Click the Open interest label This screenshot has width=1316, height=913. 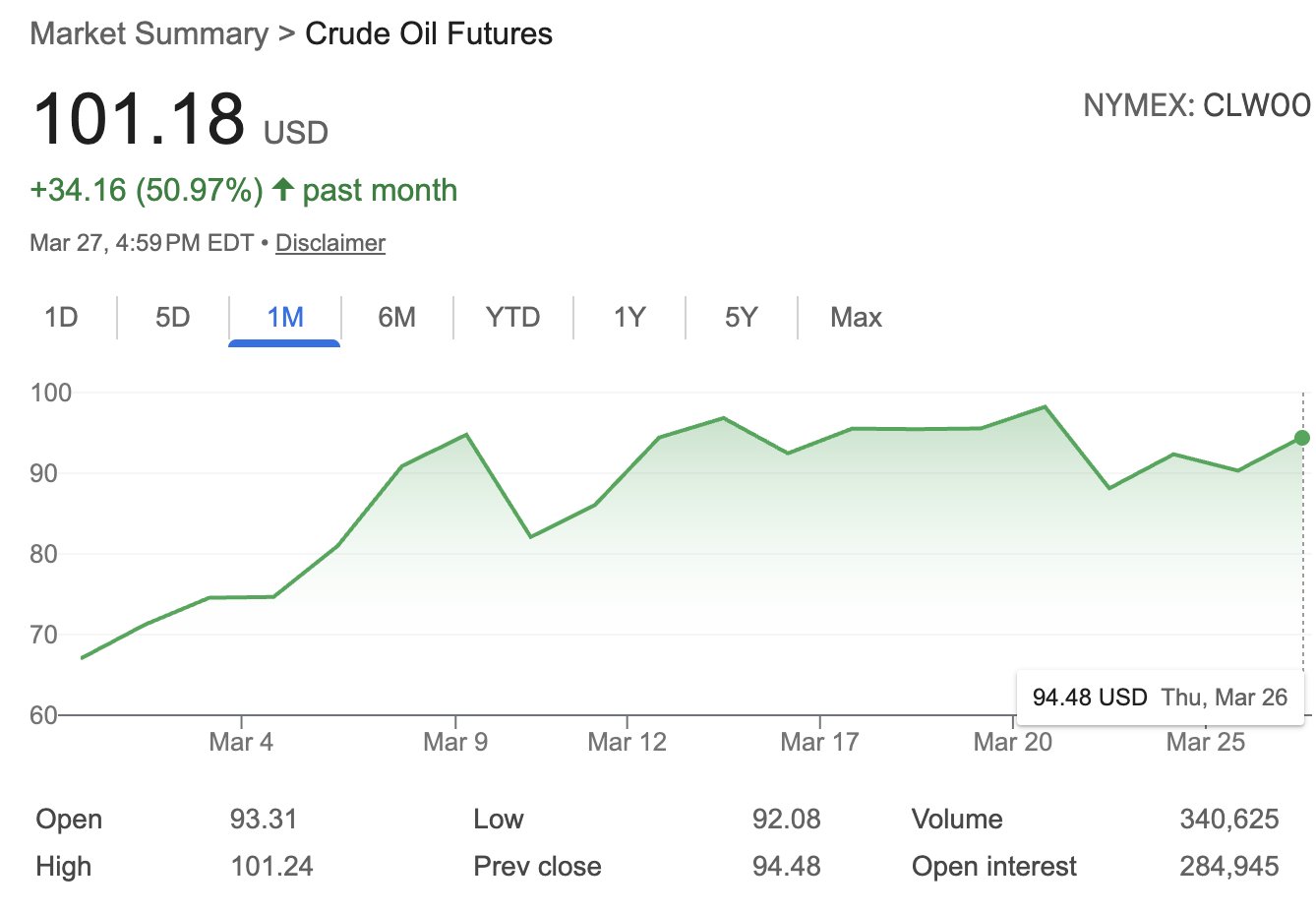994,866
